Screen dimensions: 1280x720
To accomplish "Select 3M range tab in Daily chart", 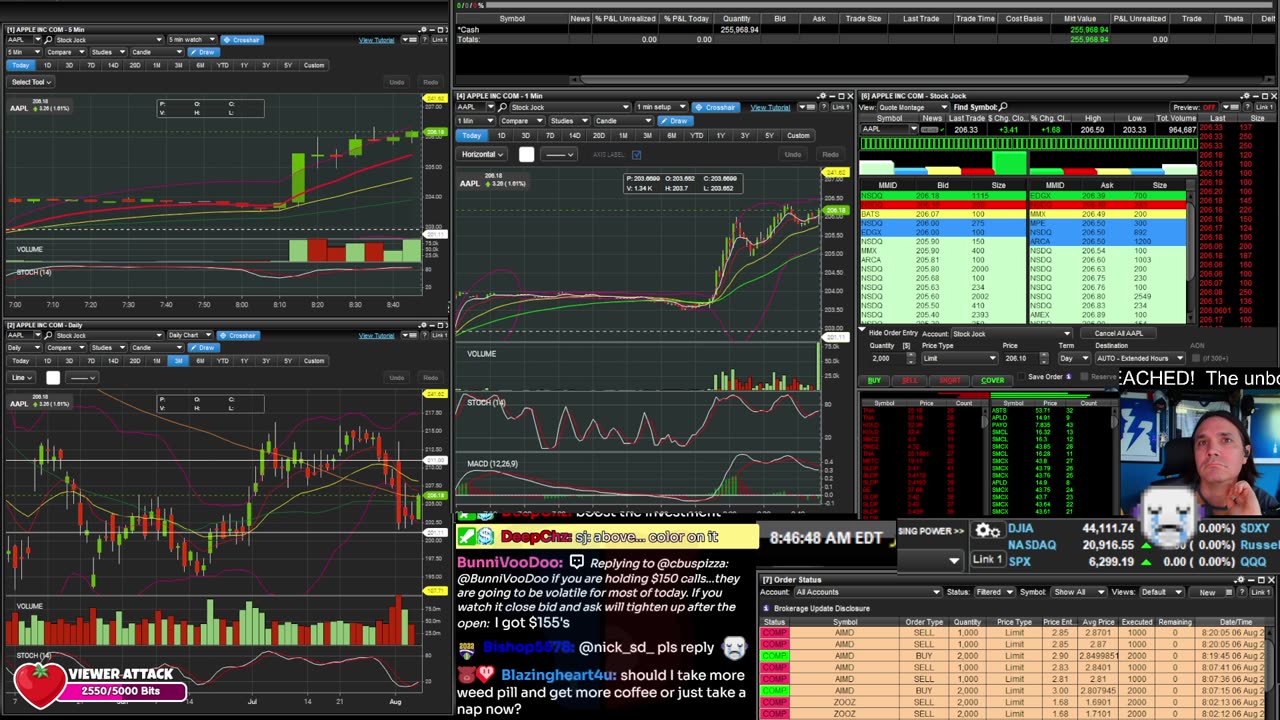I will coord(178,360).
